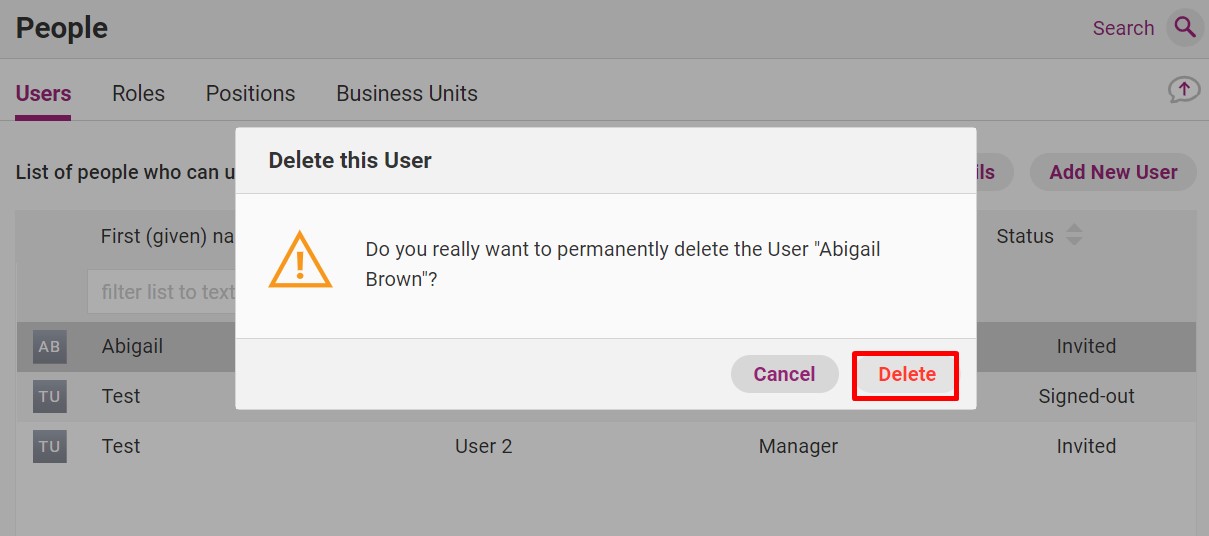The width and height of the screenshot is (1209, 536).
Task: Select the Users tab
Action: pos(43,94)
